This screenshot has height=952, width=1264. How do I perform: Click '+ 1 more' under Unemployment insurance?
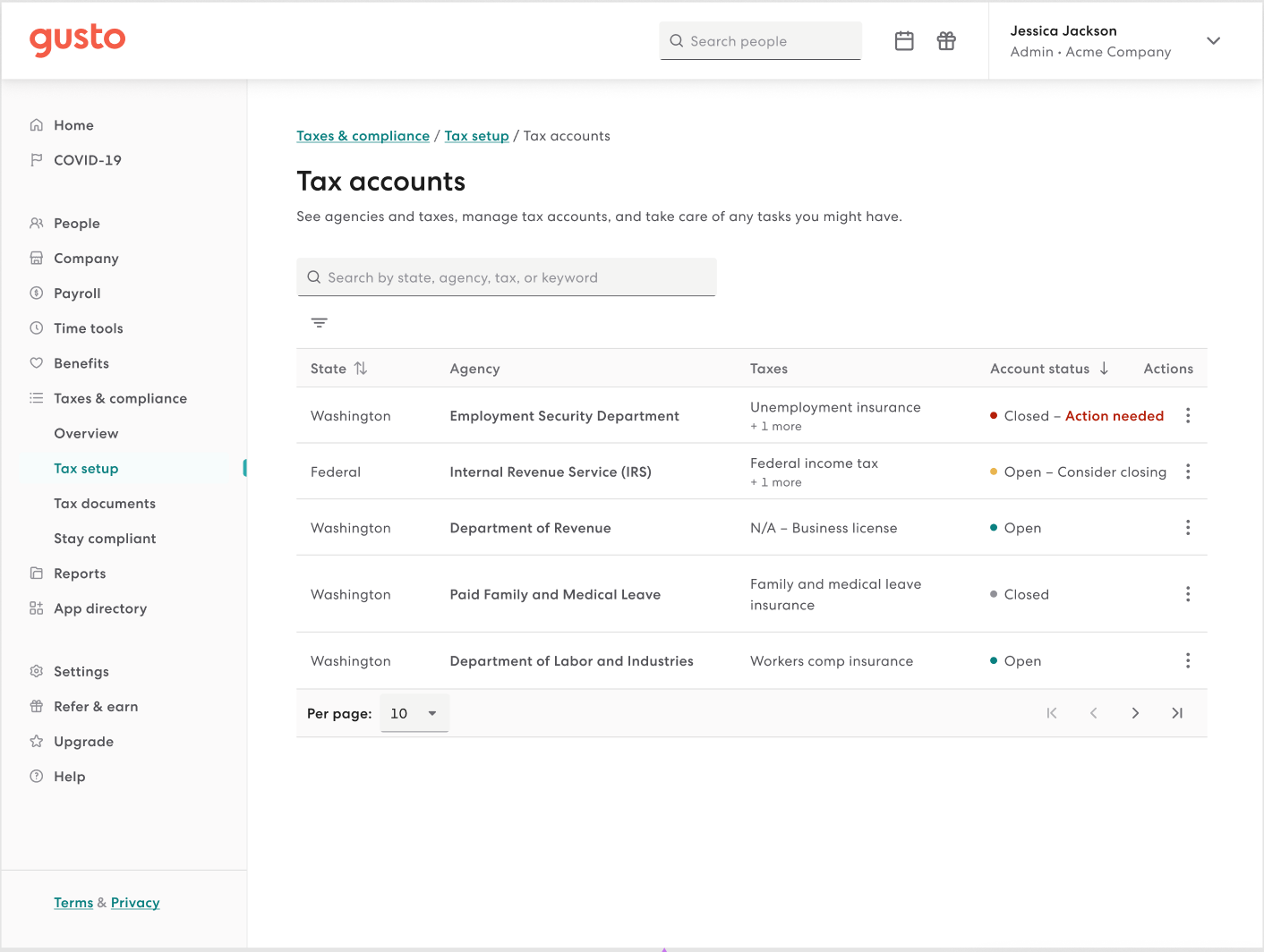pyautogui.click(x=776, y=427)
